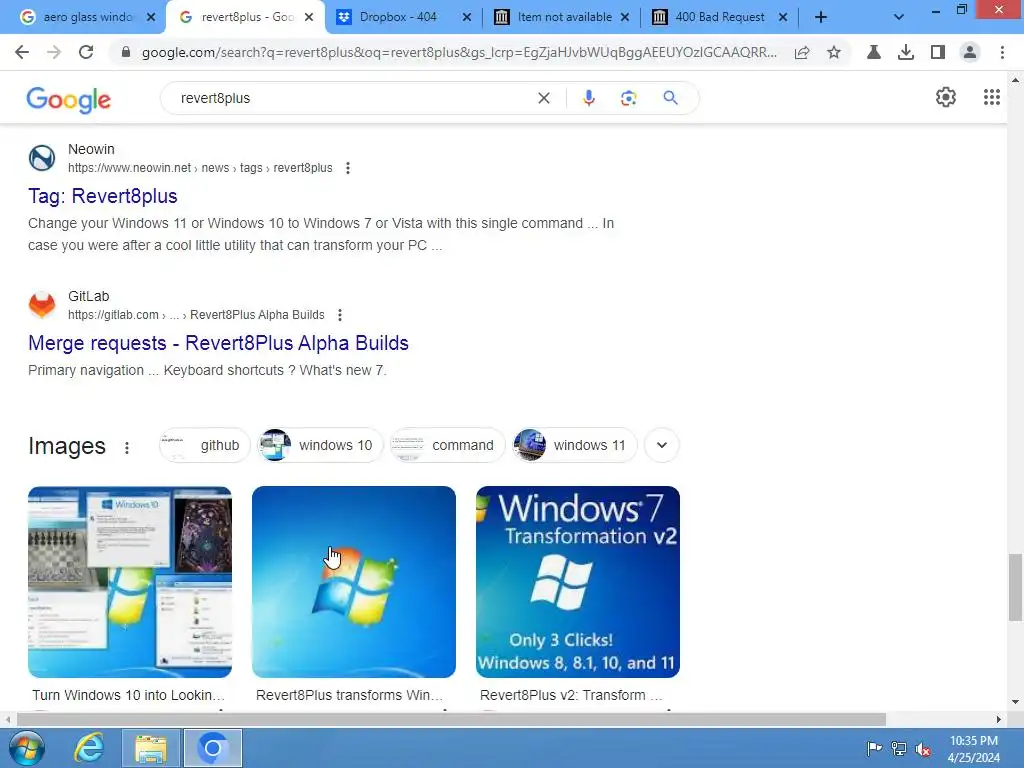Screen dimensions: 1024x768
Task: Open more options for GitLab result
Action: pos(340,315)
